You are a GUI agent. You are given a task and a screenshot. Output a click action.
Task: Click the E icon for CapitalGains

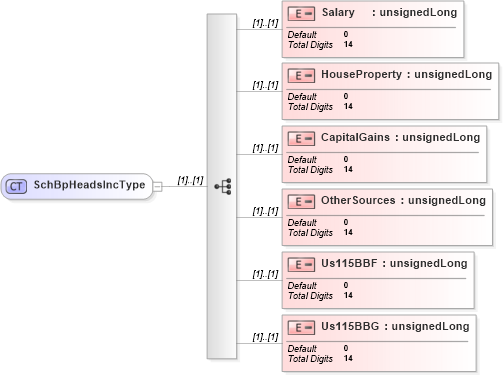click(x=301, y=139)
